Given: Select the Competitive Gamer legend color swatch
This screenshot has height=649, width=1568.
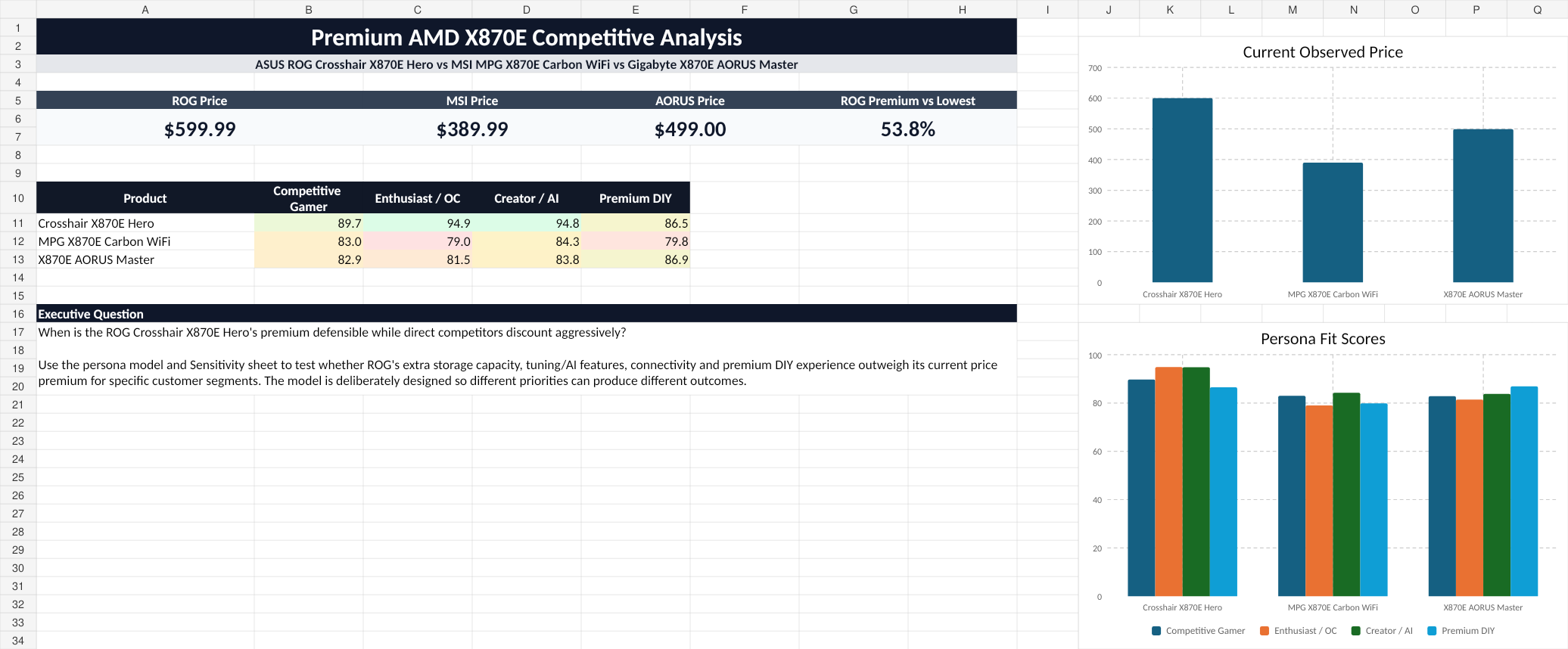Looking at the screenshot, I should pos(1156,631).
